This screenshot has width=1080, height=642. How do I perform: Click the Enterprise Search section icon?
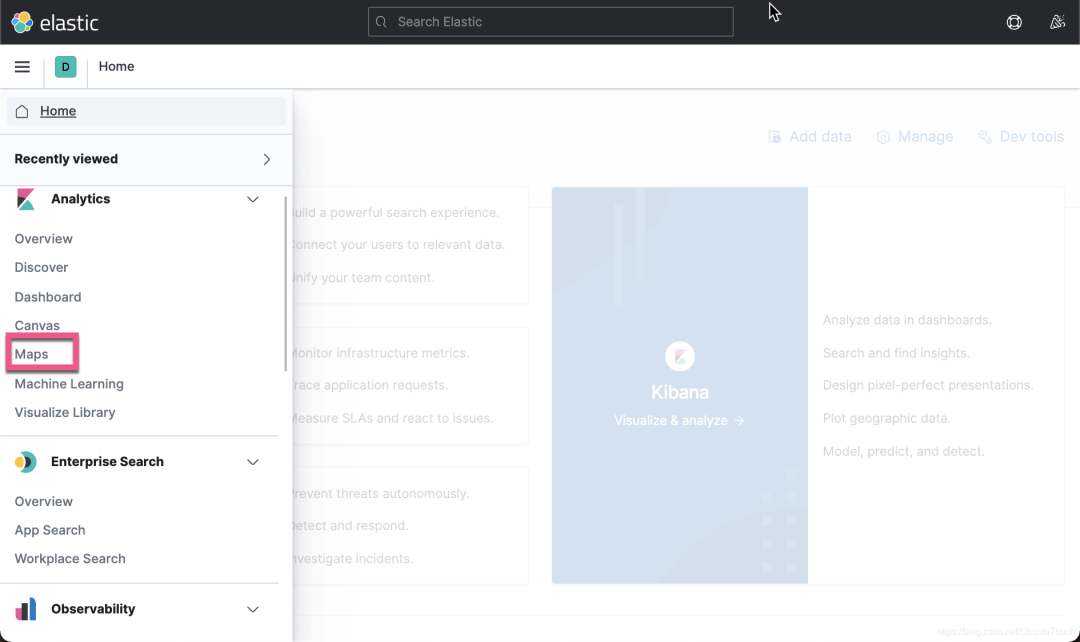(x=25, y=462)
